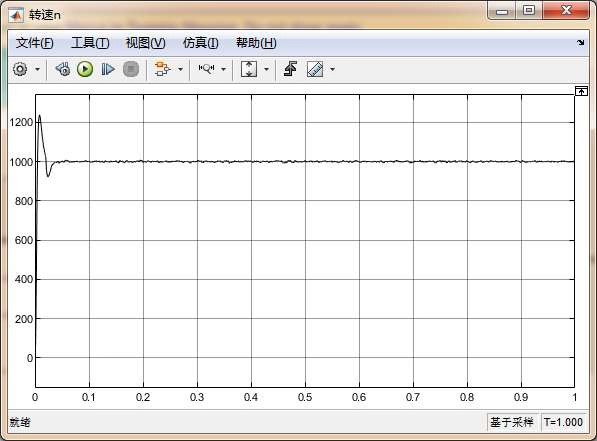The width and height of the screenshot is (597, 441).
Task: Click the 1200 y-axis label
Action: click(21, 122)
